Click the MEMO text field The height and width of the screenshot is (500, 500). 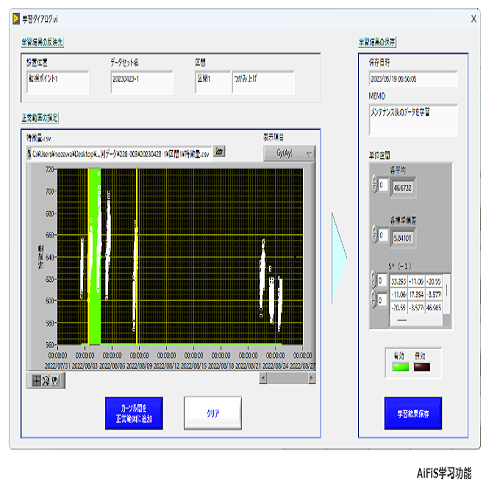tap(413, 120)
